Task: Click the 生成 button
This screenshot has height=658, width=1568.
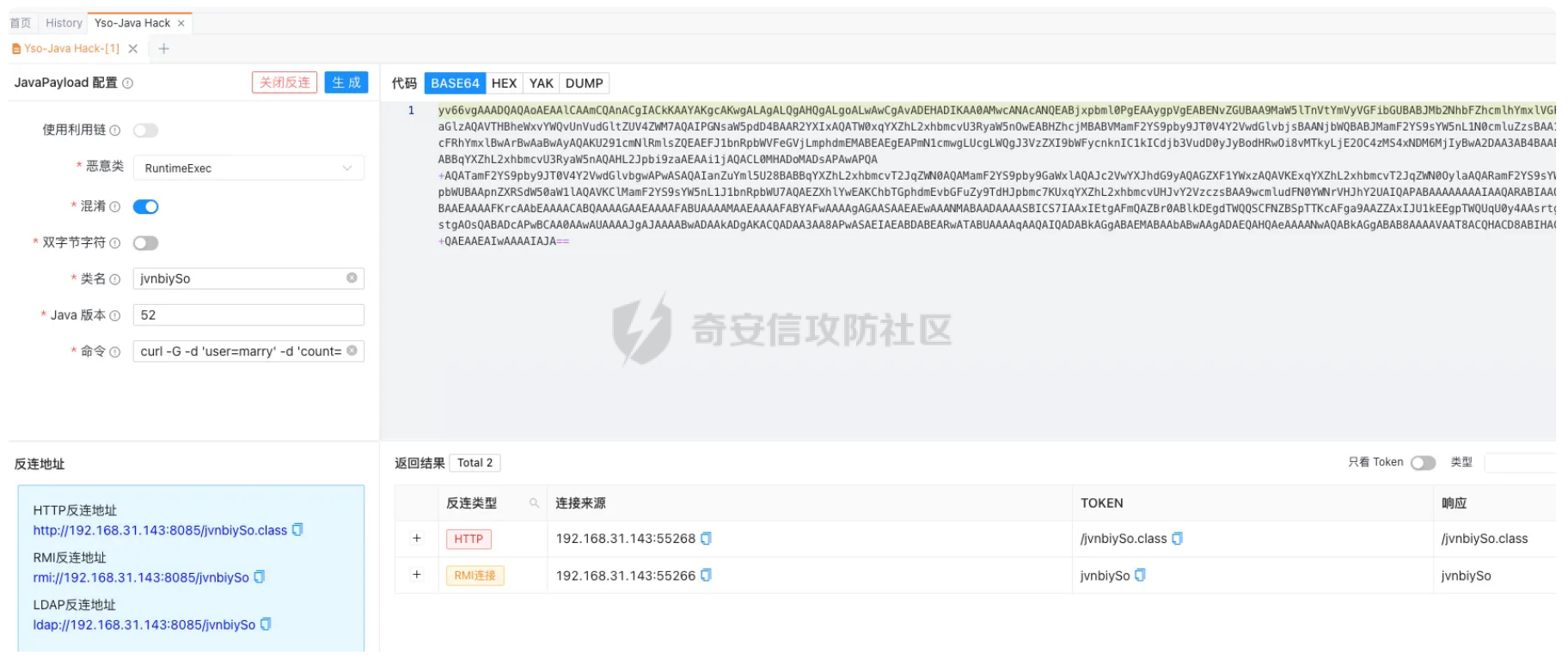Action: click(346, 82)
